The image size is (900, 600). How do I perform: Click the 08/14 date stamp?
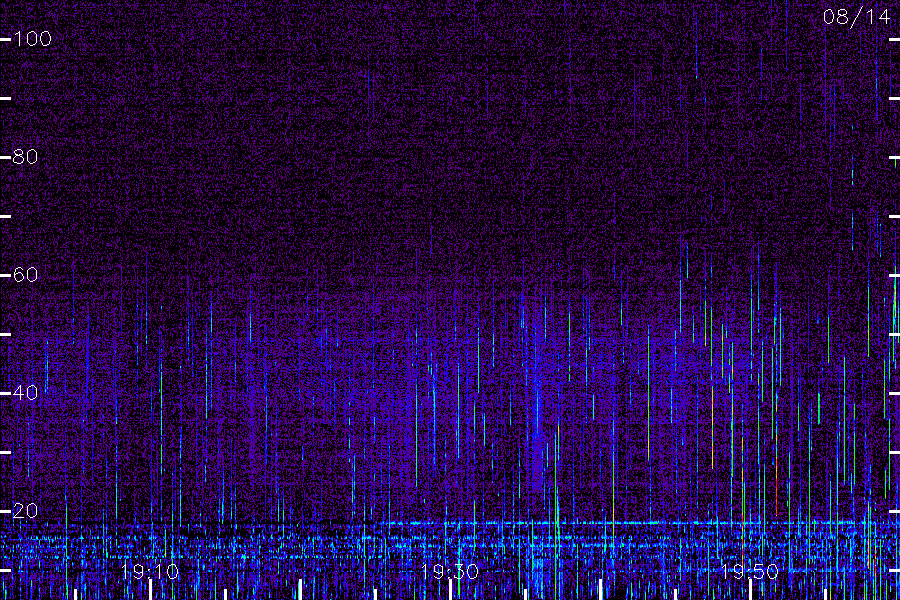(856, 17)
